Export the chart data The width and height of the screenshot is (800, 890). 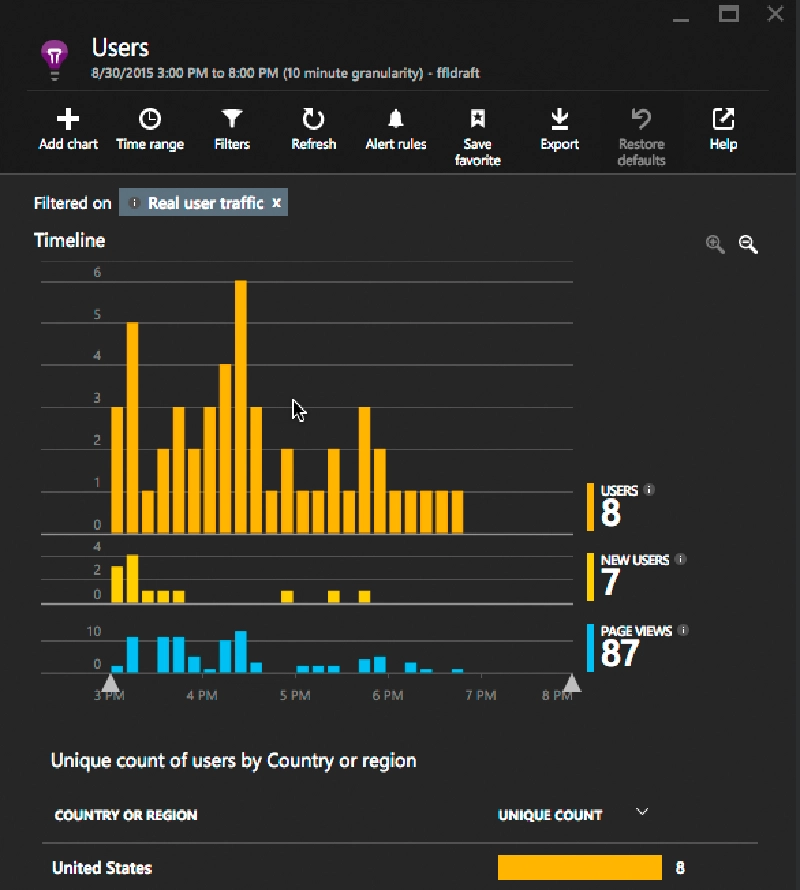[x=560, y=119]
